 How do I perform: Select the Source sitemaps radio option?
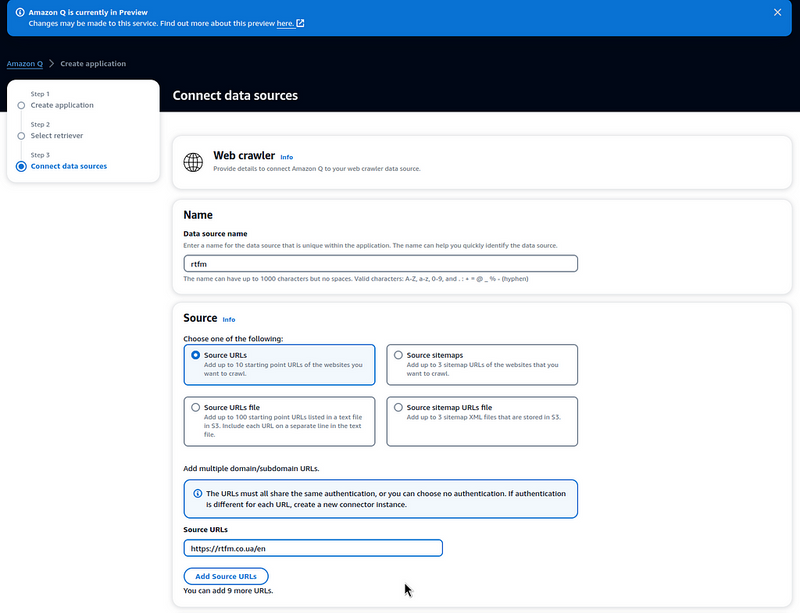(399, 355)
